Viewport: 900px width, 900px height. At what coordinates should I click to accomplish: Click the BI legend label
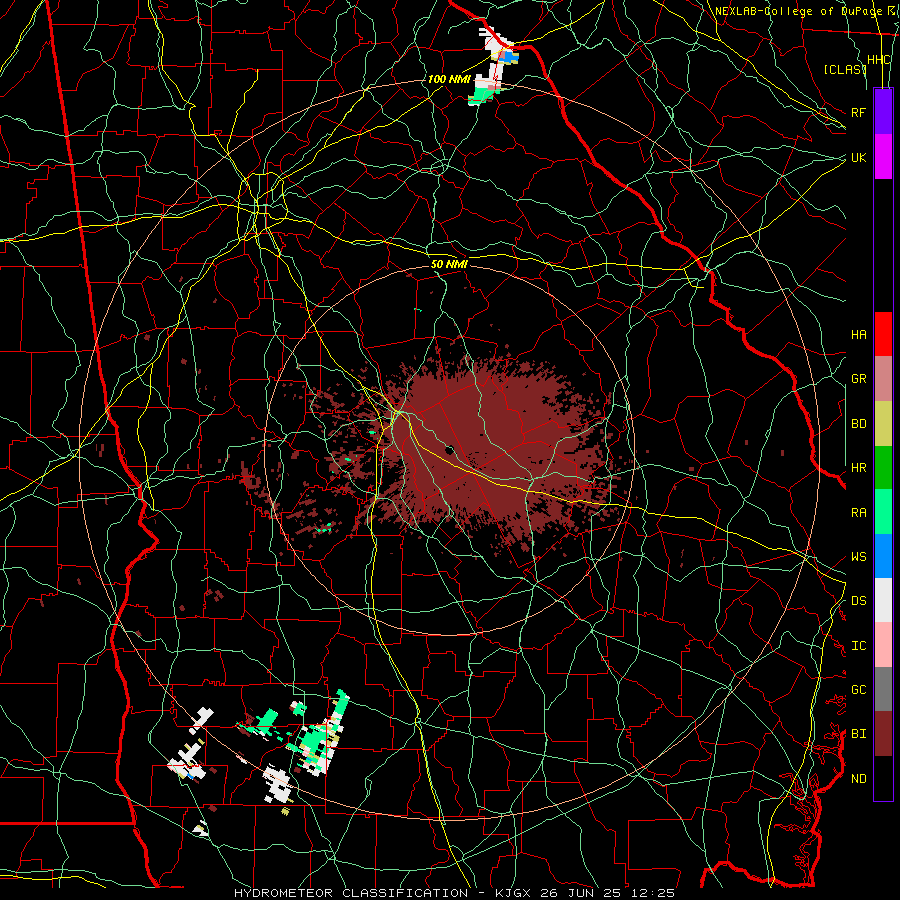(x=858, y=734)
